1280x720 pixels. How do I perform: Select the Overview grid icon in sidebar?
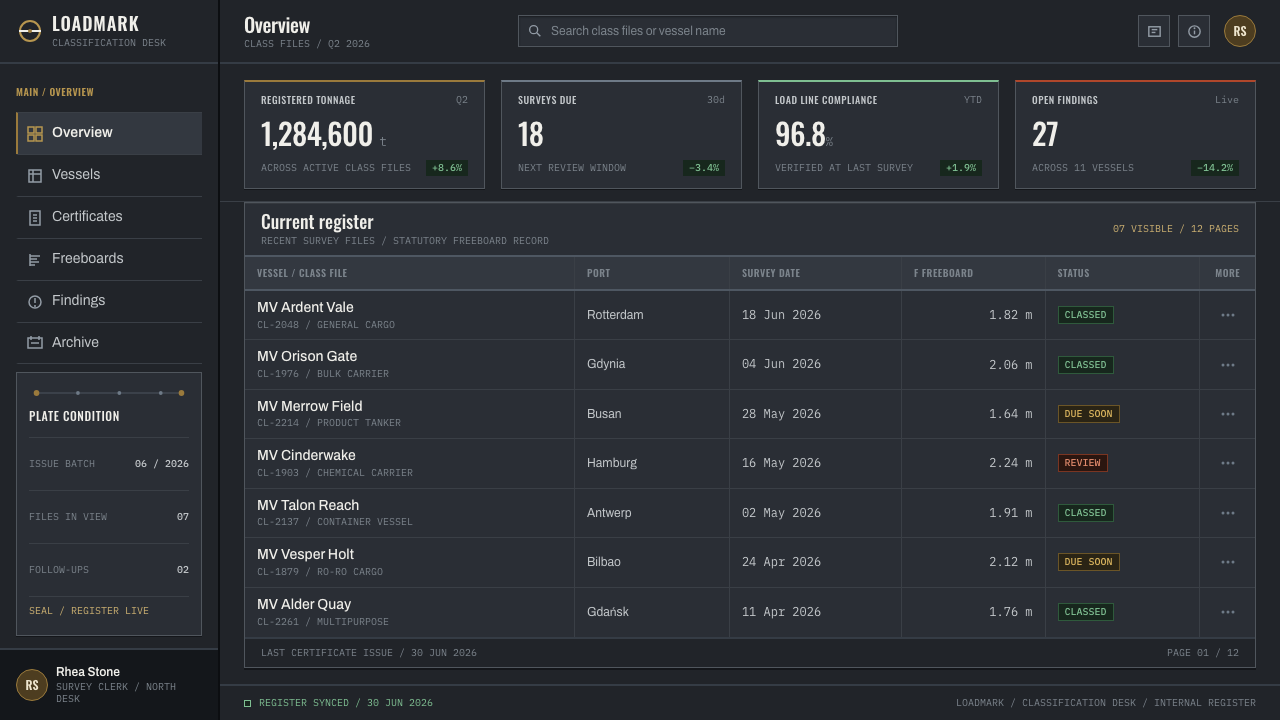tap(35, 133)
